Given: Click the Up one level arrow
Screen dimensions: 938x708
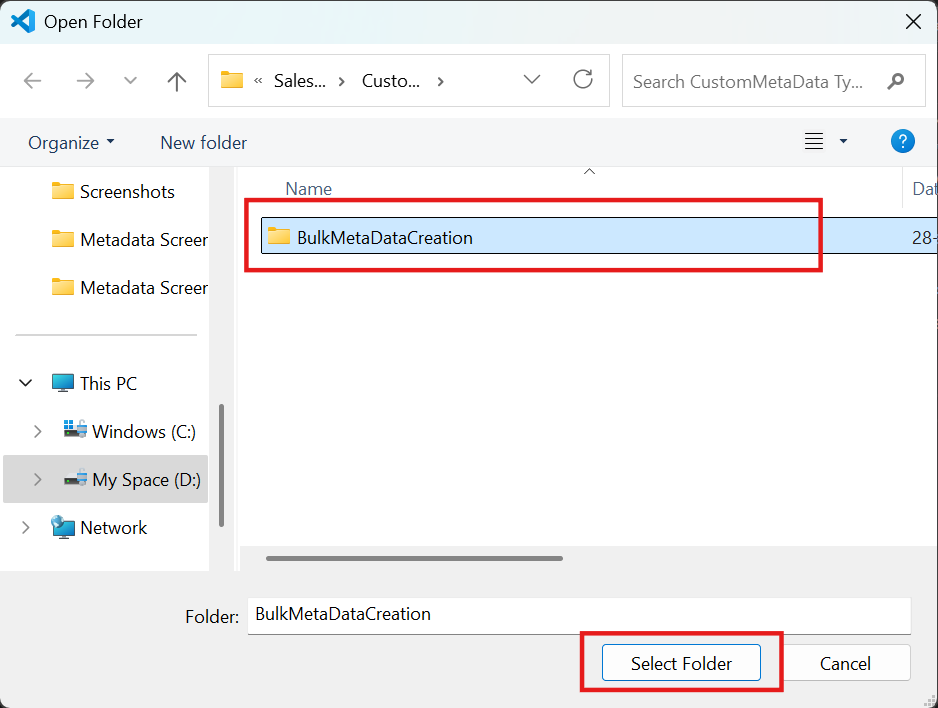Looking at the screenshot, I should (x=177, y=81).
